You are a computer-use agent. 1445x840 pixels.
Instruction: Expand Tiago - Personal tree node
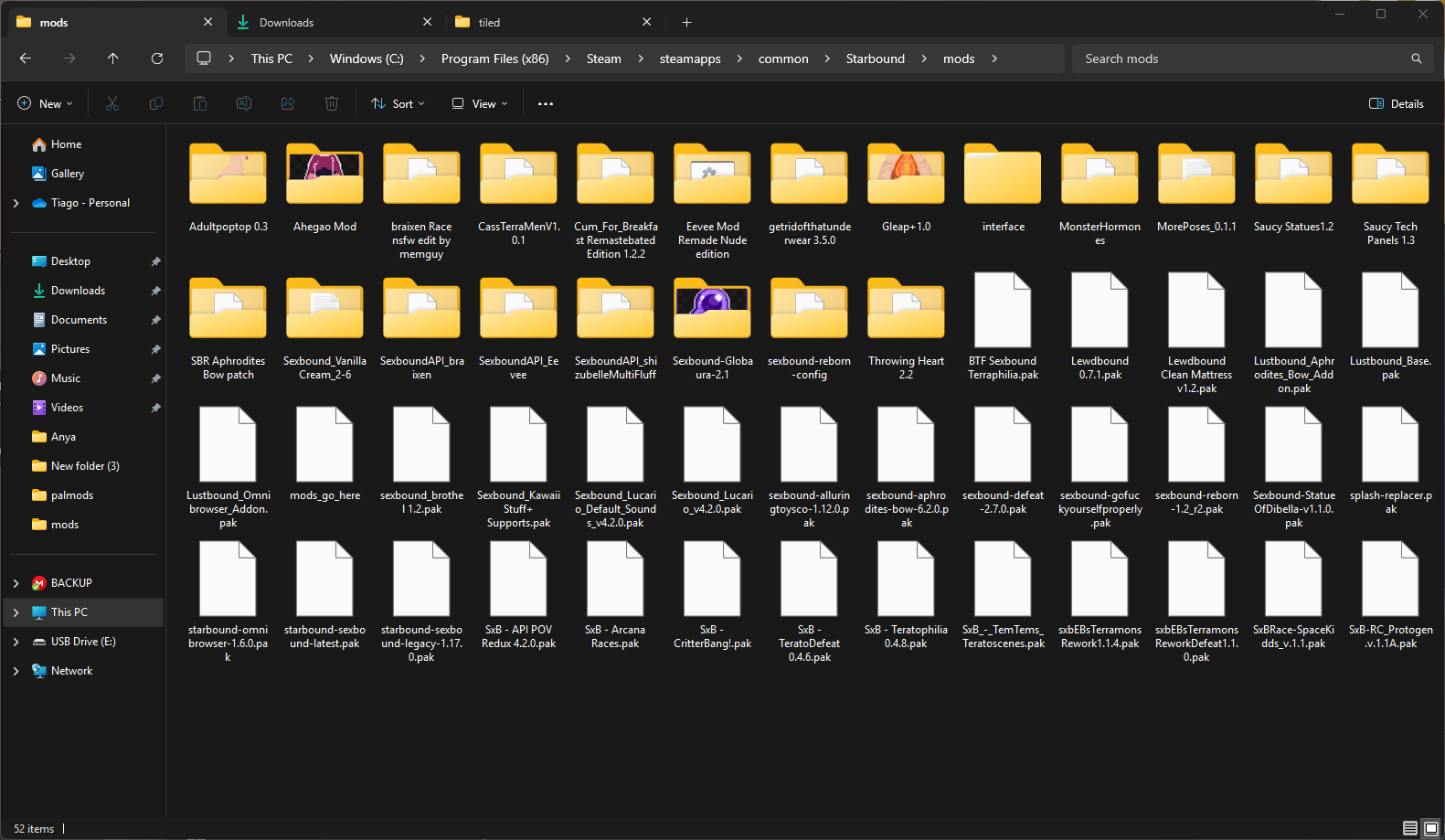[x=16, y=203]
